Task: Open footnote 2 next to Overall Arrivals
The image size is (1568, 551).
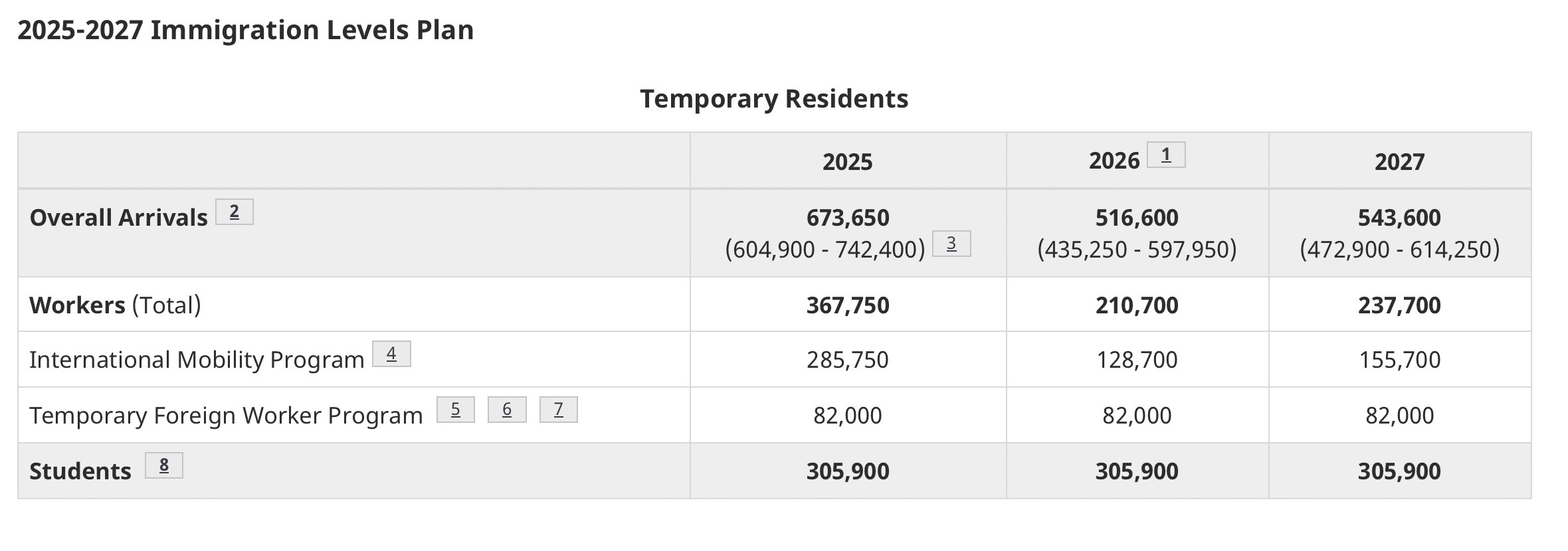Action: point(235,212)
